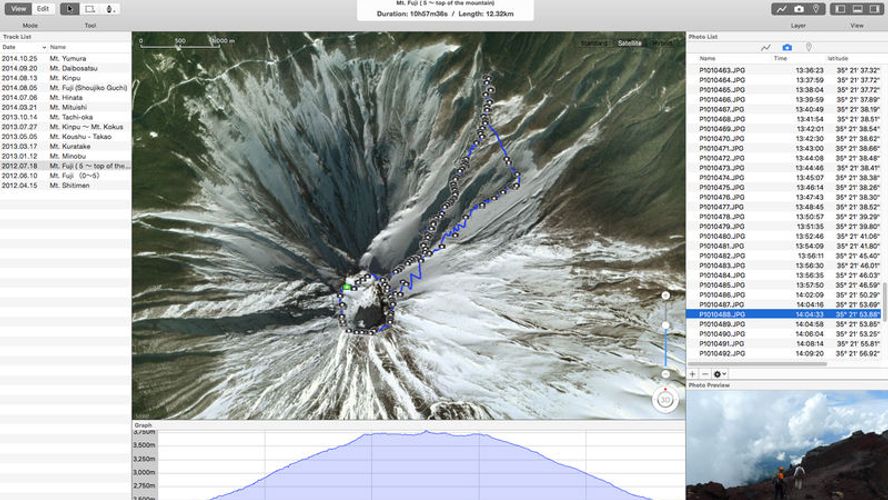888x500 pixels.
Task: Click the elevation graph peak area
Action: (x=426, y=434)
